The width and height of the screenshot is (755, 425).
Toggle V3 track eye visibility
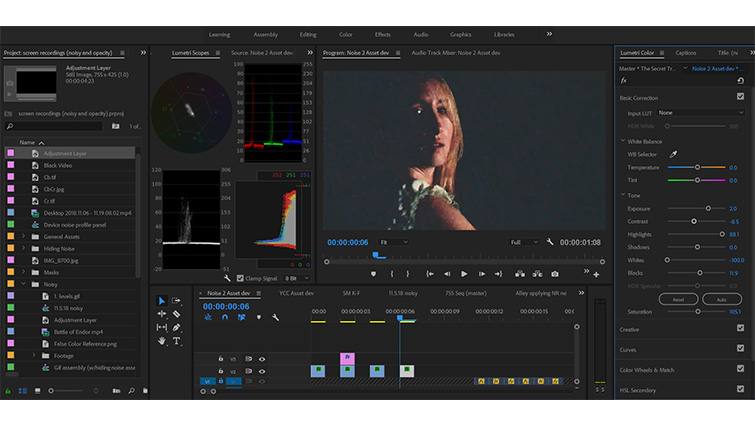pos(262,359)
